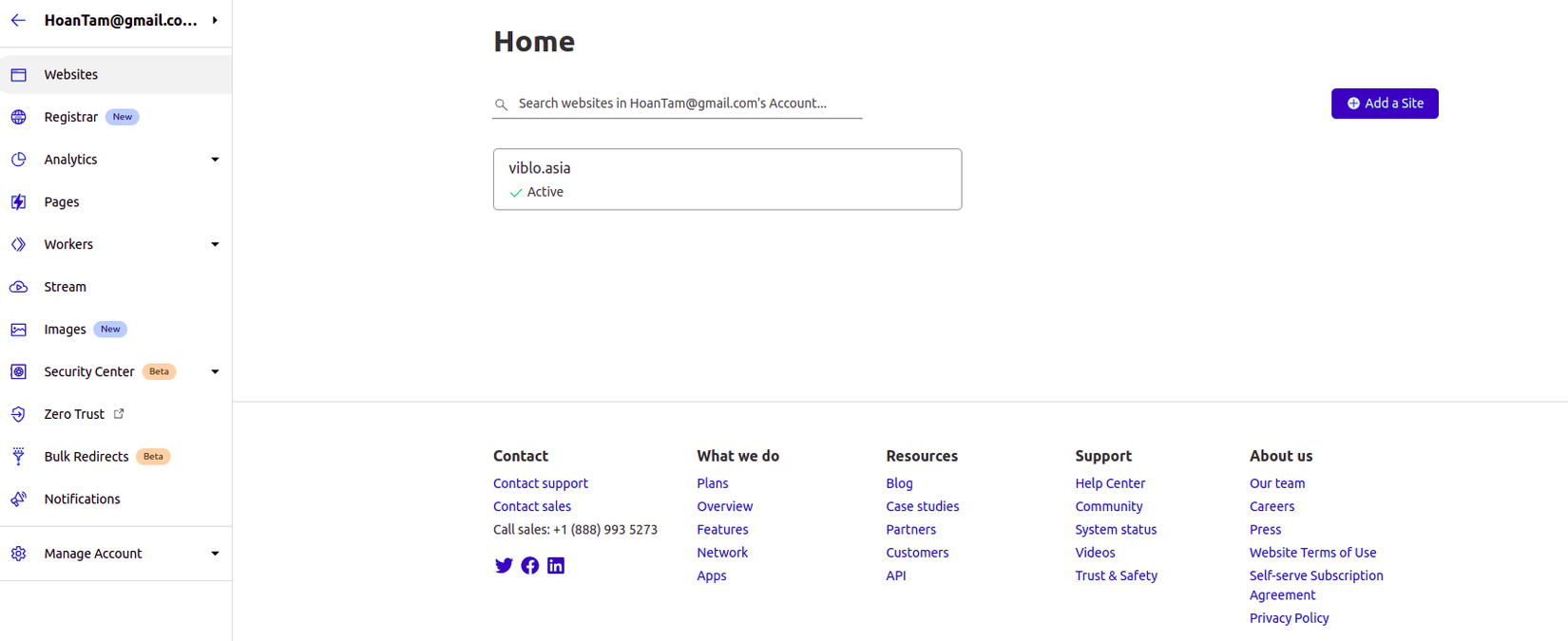The height and width of the screenshot is (641, 1568).
Task: Open the Facebook icon link
Action: click(530, 566)
